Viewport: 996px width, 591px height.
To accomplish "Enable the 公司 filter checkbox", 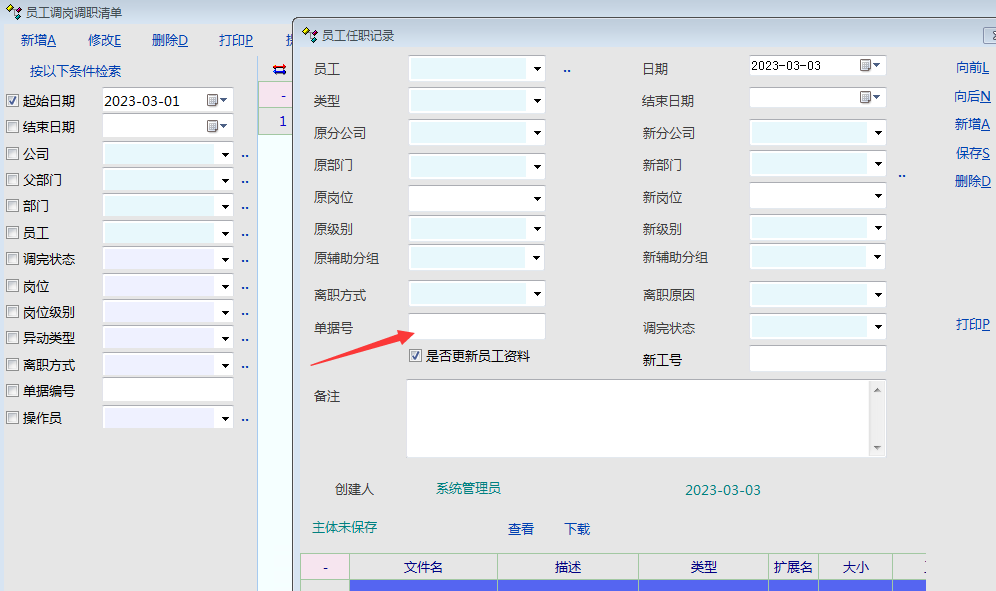I will 13,154.
